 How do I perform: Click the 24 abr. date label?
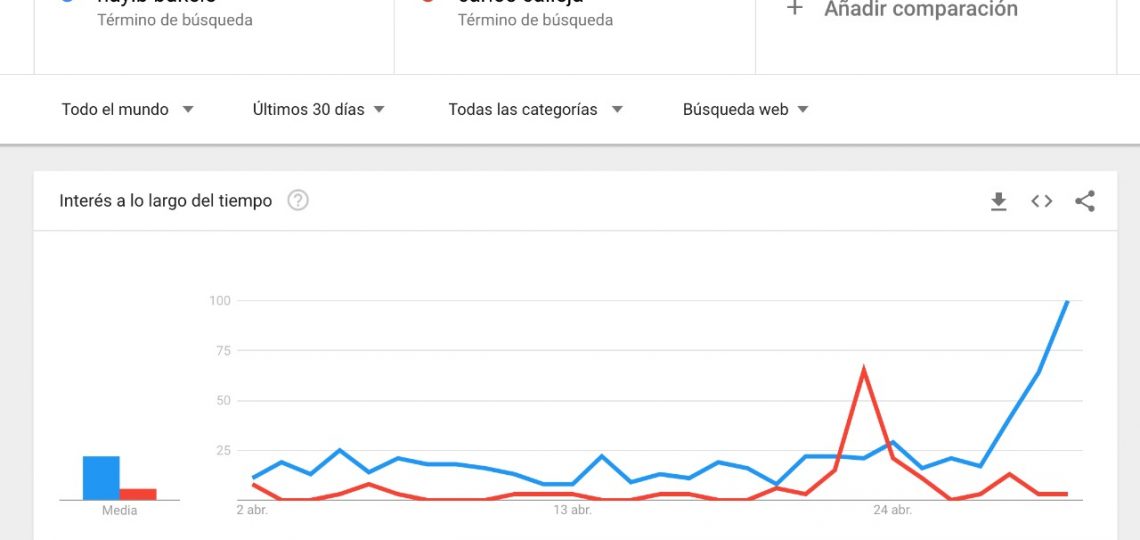[892, 510]
